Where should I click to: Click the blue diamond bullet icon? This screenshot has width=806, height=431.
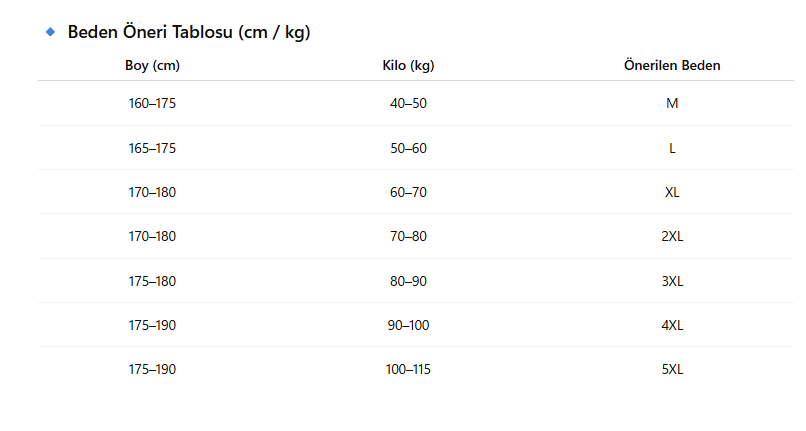coord(51,32)
